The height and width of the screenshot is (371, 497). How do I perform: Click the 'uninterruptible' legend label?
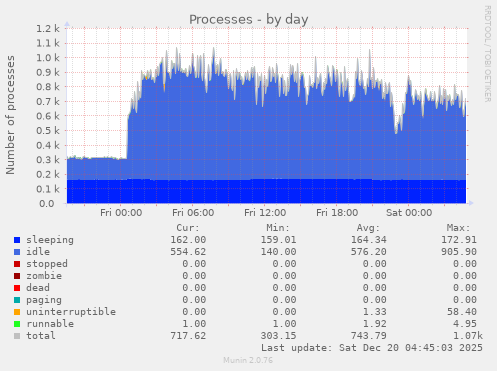71,312
